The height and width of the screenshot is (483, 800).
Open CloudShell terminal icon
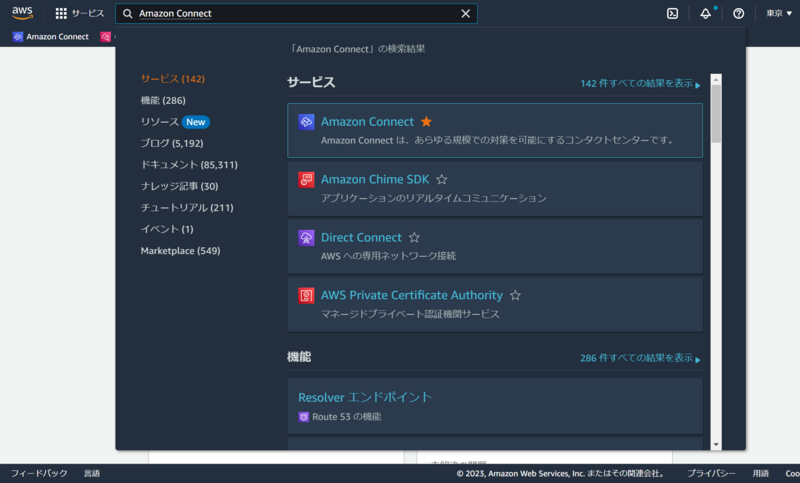click(x=672, y=14)
